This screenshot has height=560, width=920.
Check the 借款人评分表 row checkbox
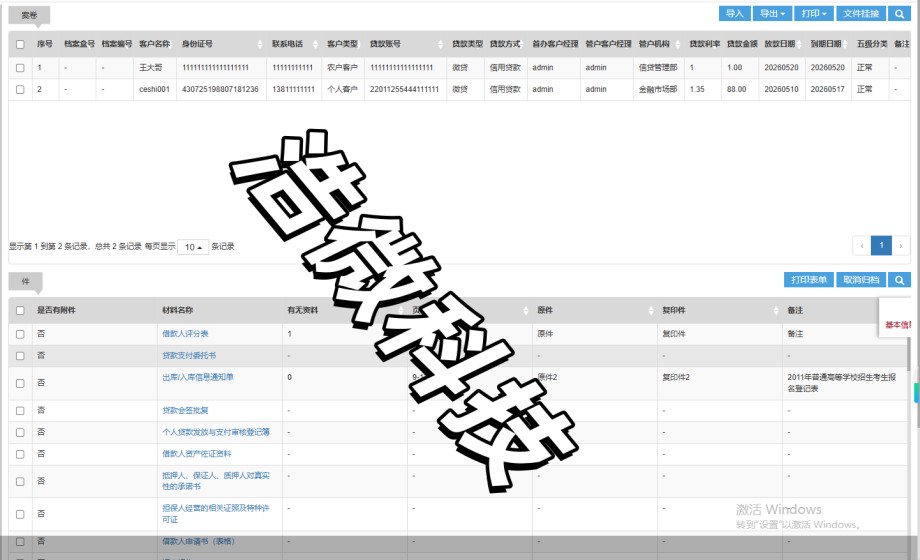point(21,334)
